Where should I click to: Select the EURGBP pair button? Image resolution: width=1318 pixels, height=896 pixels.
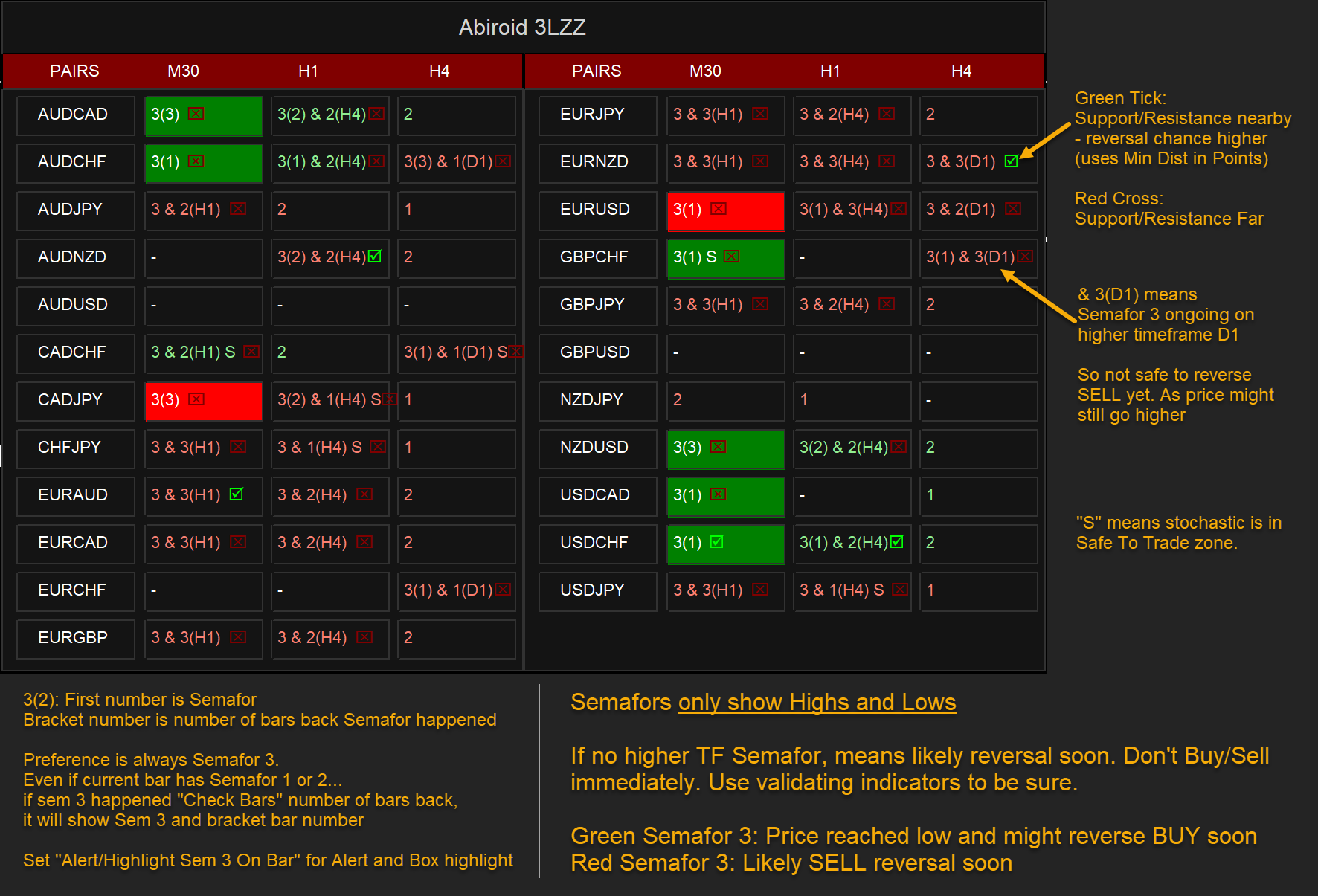point(76,639)
